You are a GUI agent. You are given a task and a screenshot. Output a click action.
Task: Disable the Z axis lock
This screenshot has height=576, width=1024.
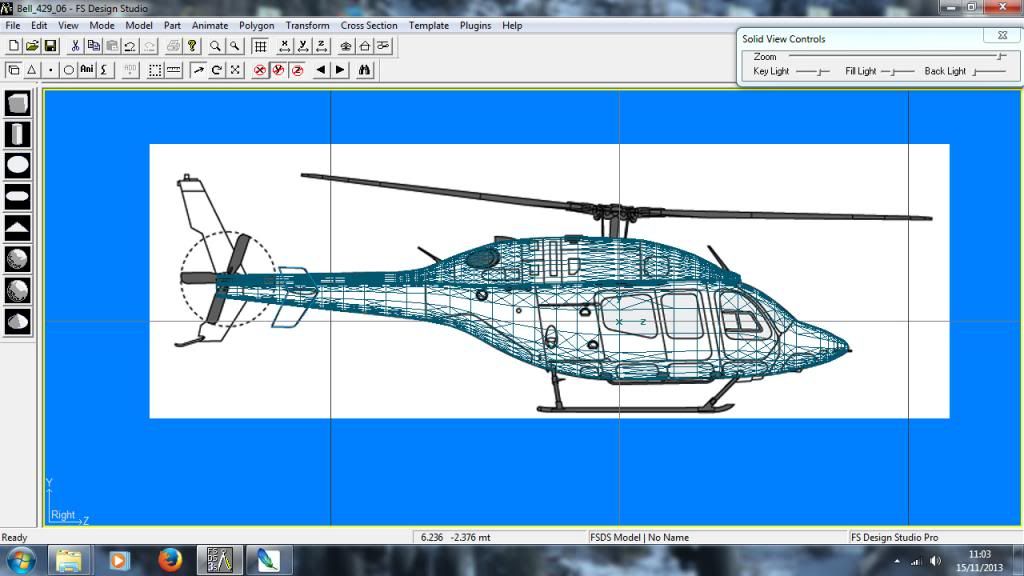click(296, 69)
